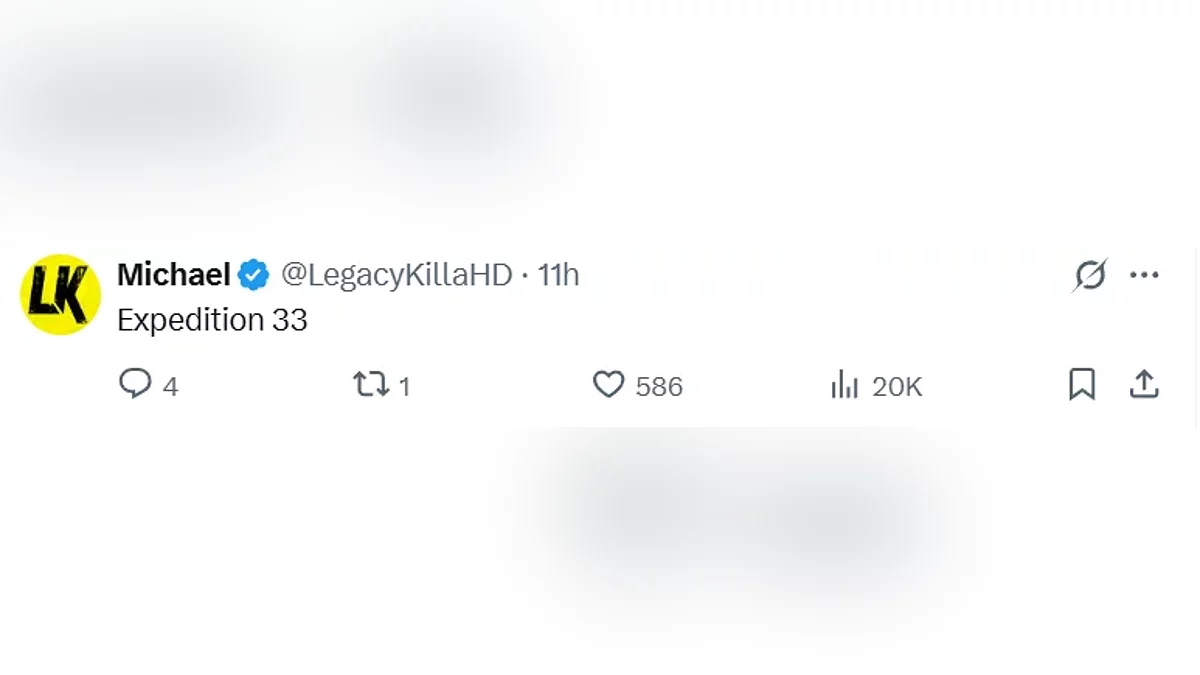The width and height of the screenshot is (1200, 675).
Task: Click the Grok slashed-circle icon
Action: [x=1090, y=274]
